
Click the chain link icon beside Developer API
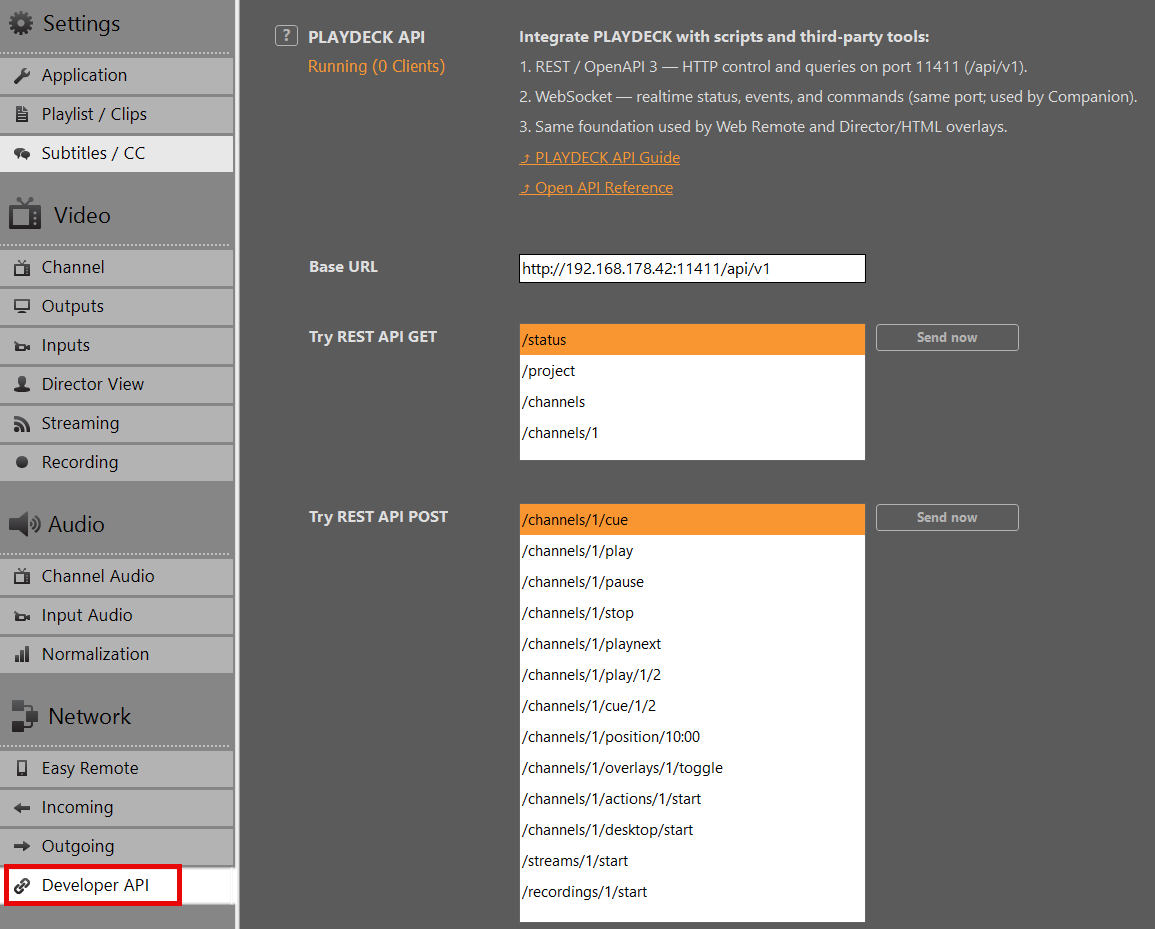tap(22, 886)
